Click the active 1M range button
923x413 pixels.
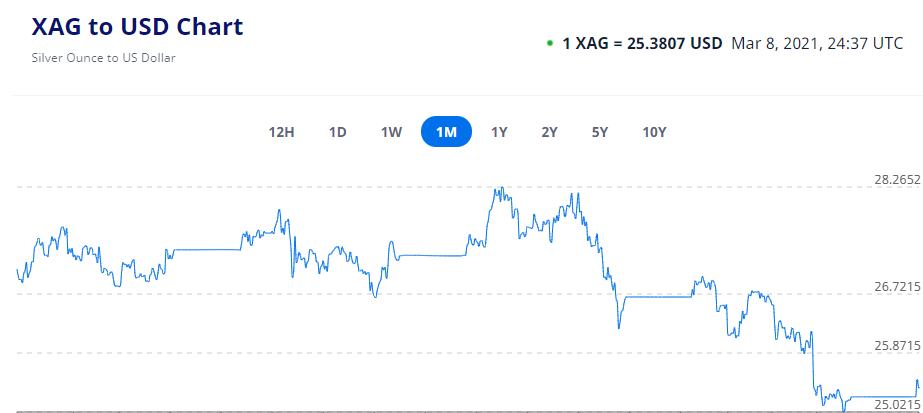(x=446, y=132)
